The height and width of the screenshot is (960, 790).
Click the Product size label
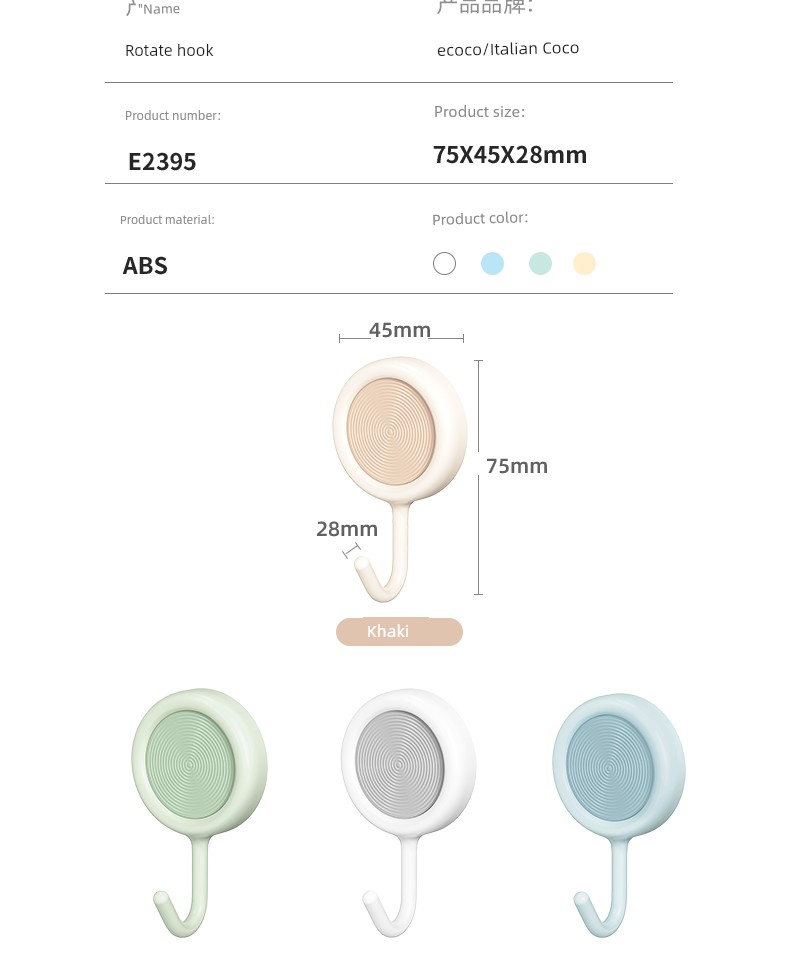480,112
